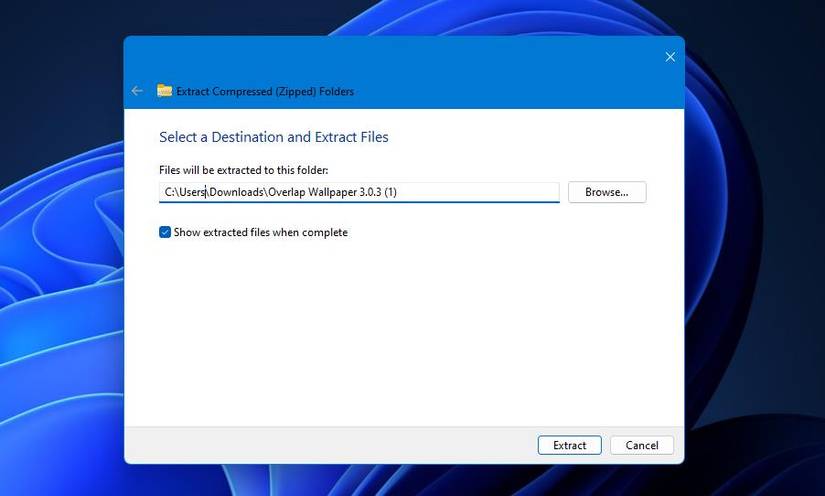The width and height of the screenshot is (825, 496).
Task: Toggle Show extracted files when complete checkbox
Action: pyautogui.click(x=165, y=232)
